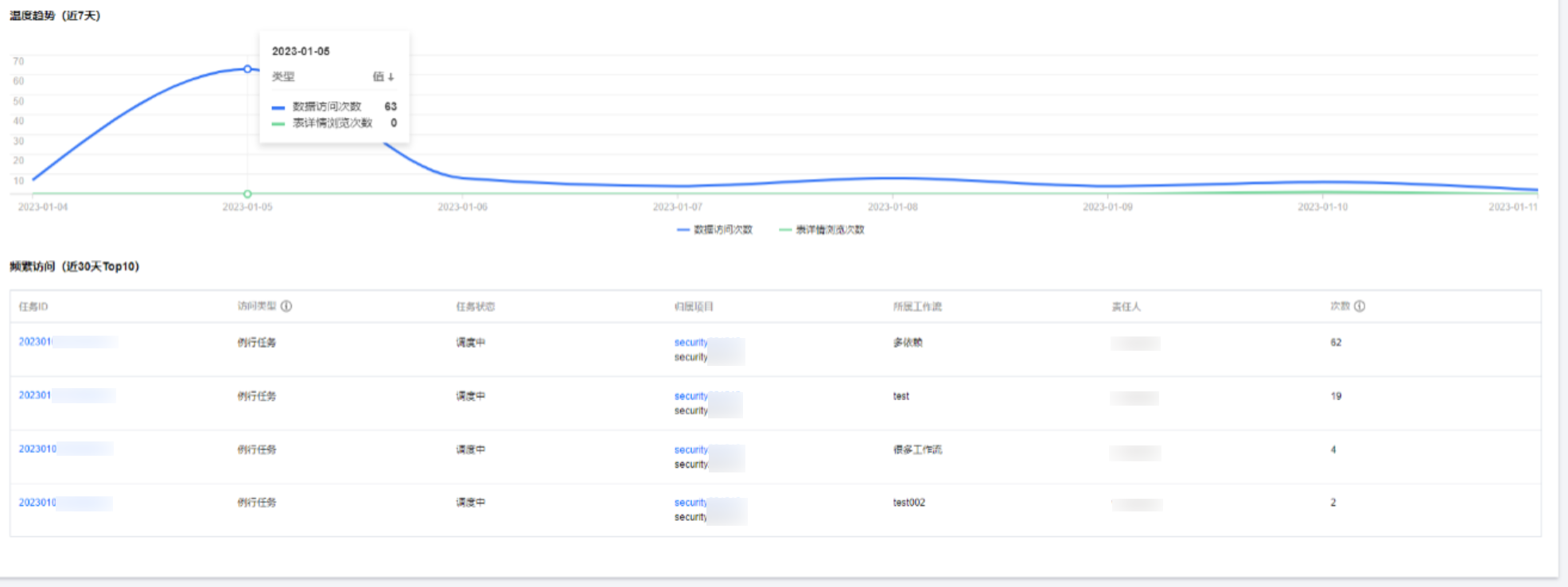
Task: Toggle 数据访问次数 series in legend below chart
Action: (x=714, y=230)
